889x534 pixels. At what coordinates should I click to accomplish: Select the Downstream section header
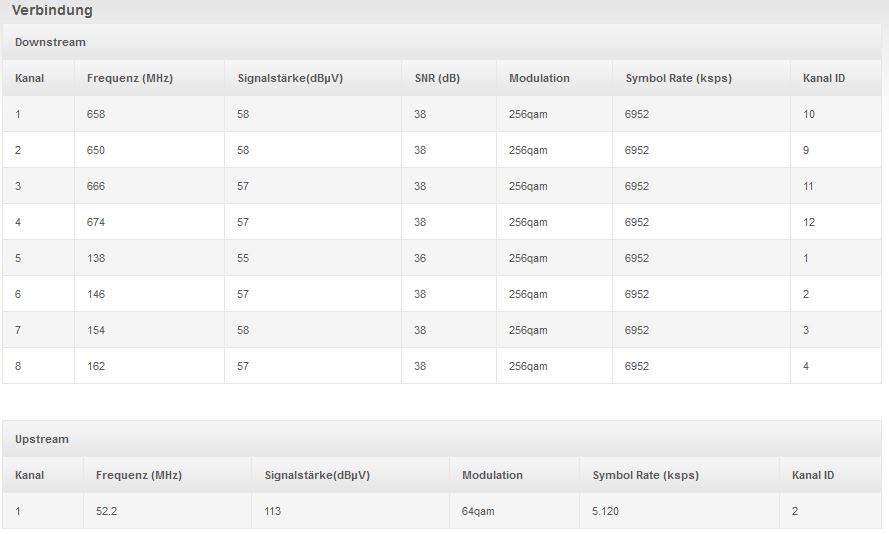(x=50, y=42)
